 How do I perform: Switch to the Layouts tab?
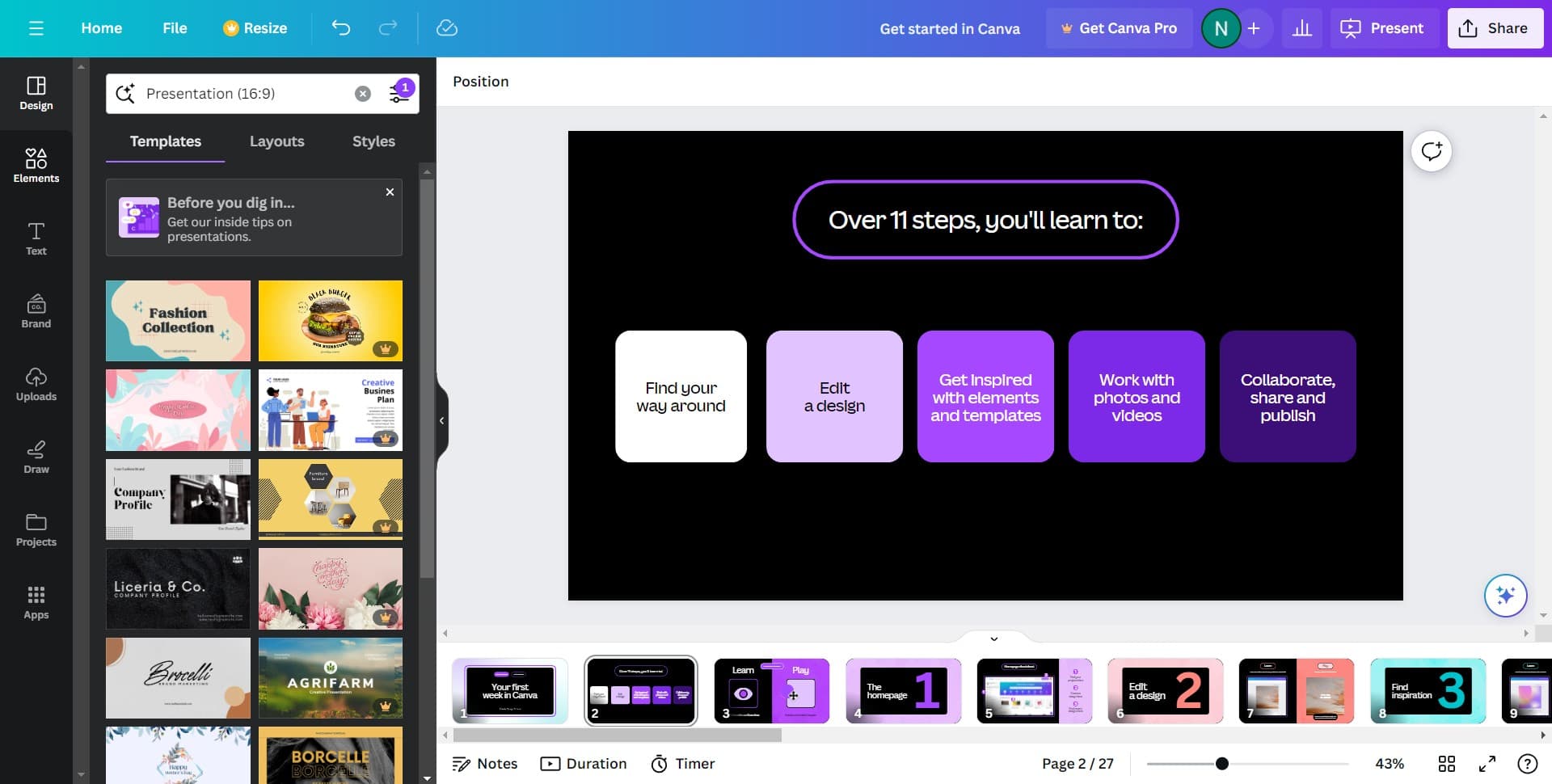pos(276,141)
